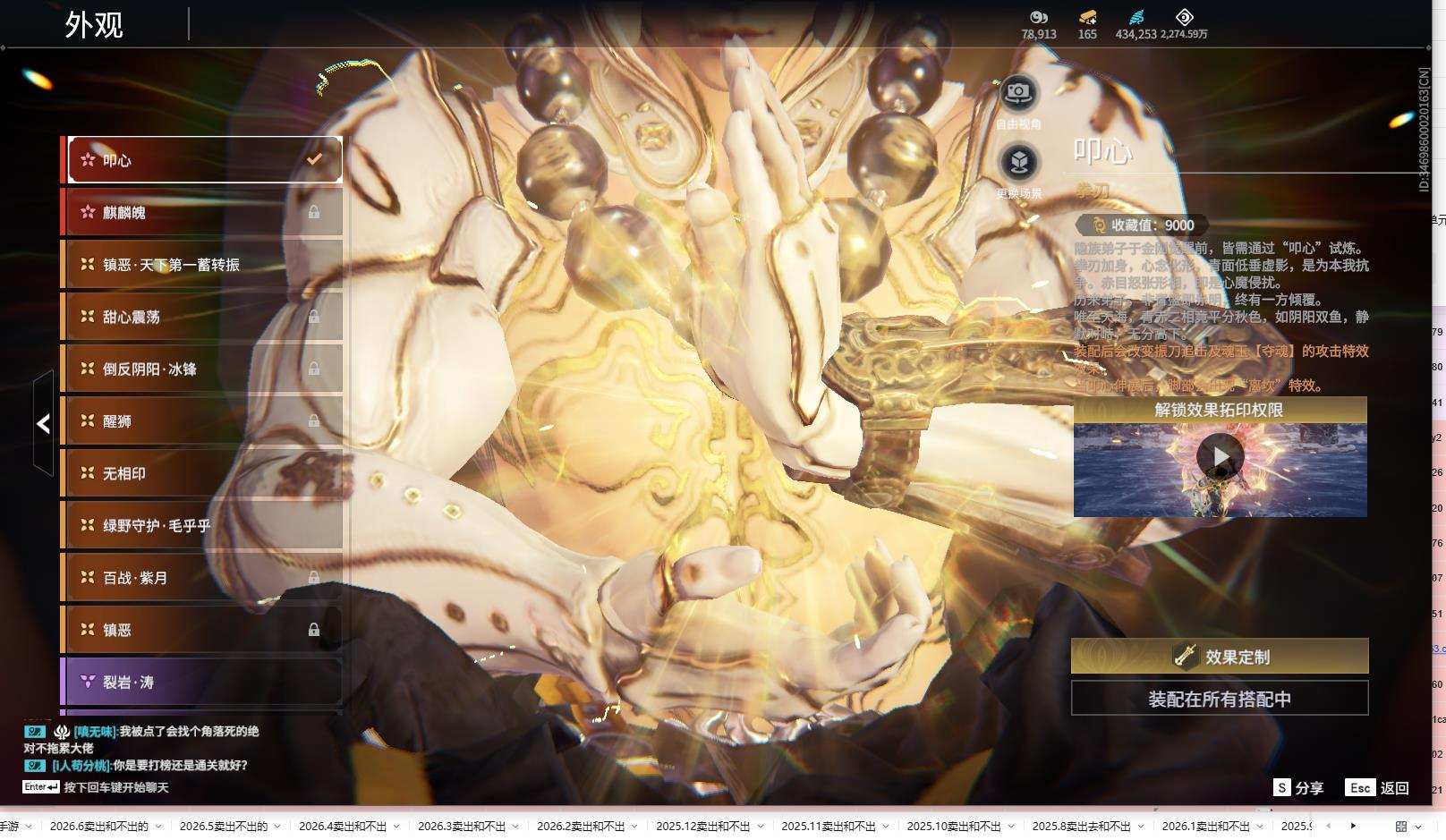Click the lock icon on 镇恶 row
The height and width of the screenshot is (840, 1446).
click(314, 629)
